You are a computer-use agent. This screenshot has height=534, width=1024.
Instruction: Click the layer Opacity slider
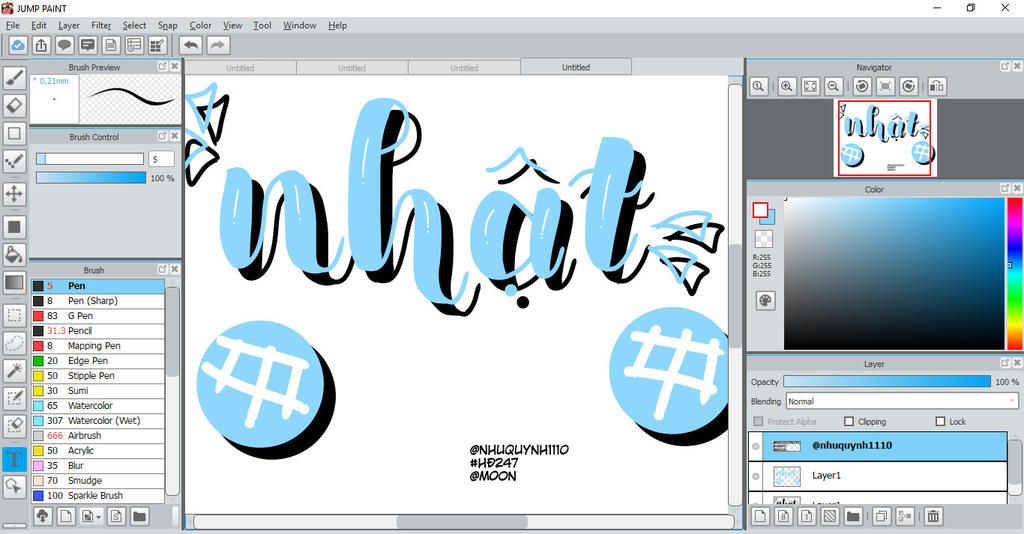(887, 382)
